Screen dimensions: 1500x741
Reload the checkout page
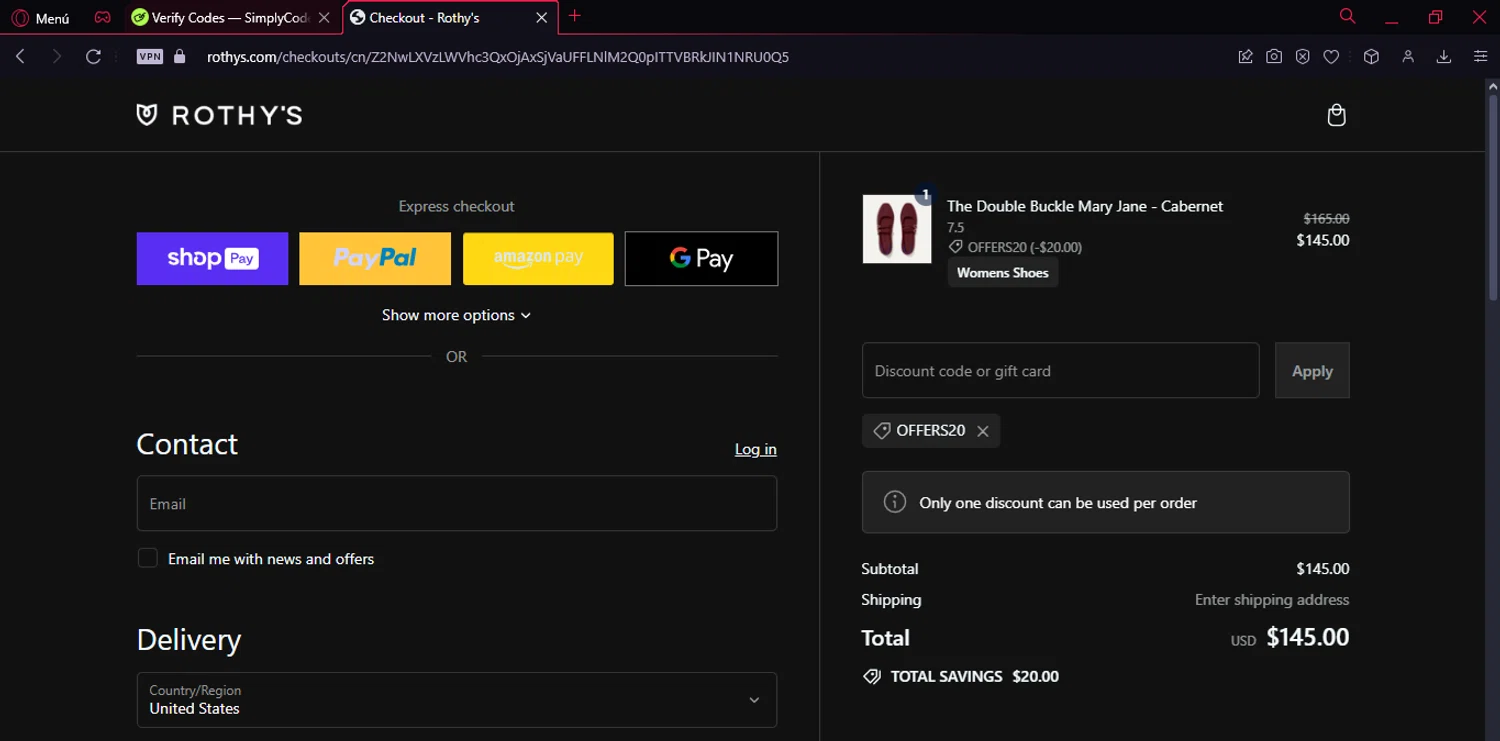93,57
